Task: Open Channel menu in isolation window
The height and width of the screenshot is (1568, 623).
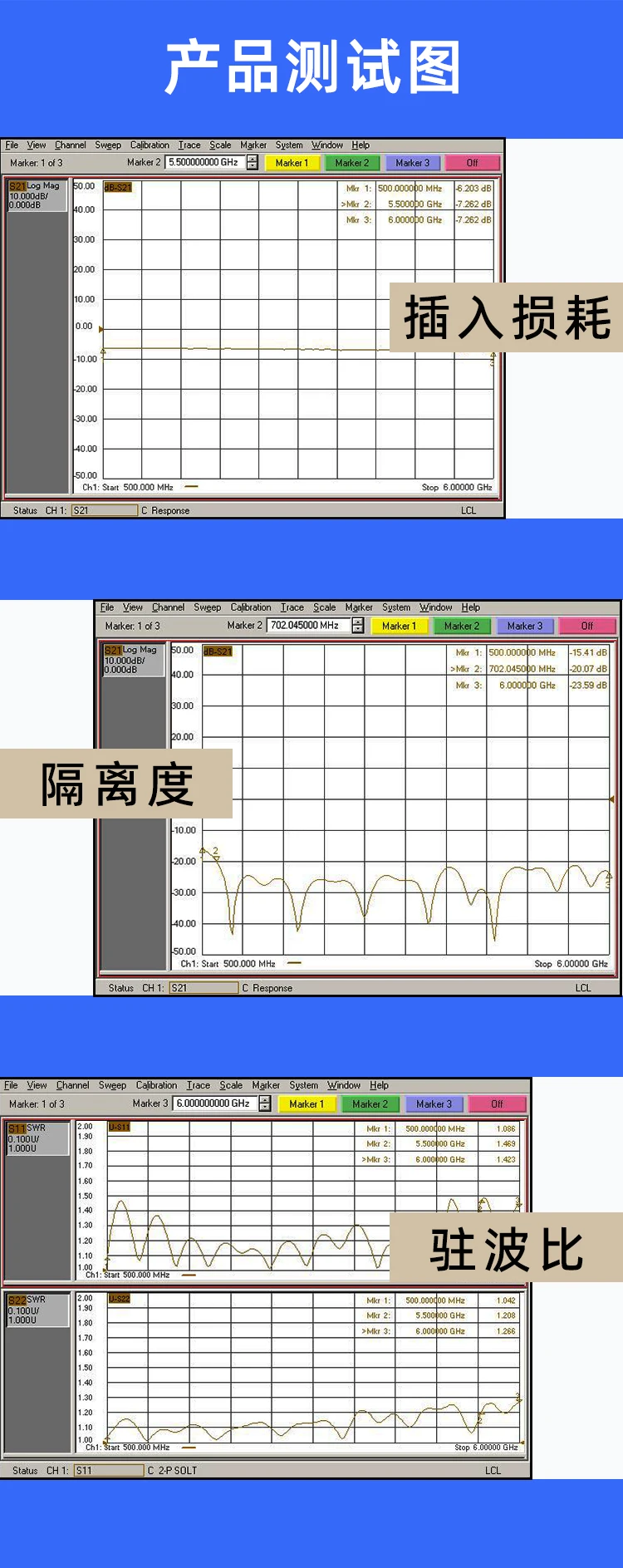Action: point(168,607)
